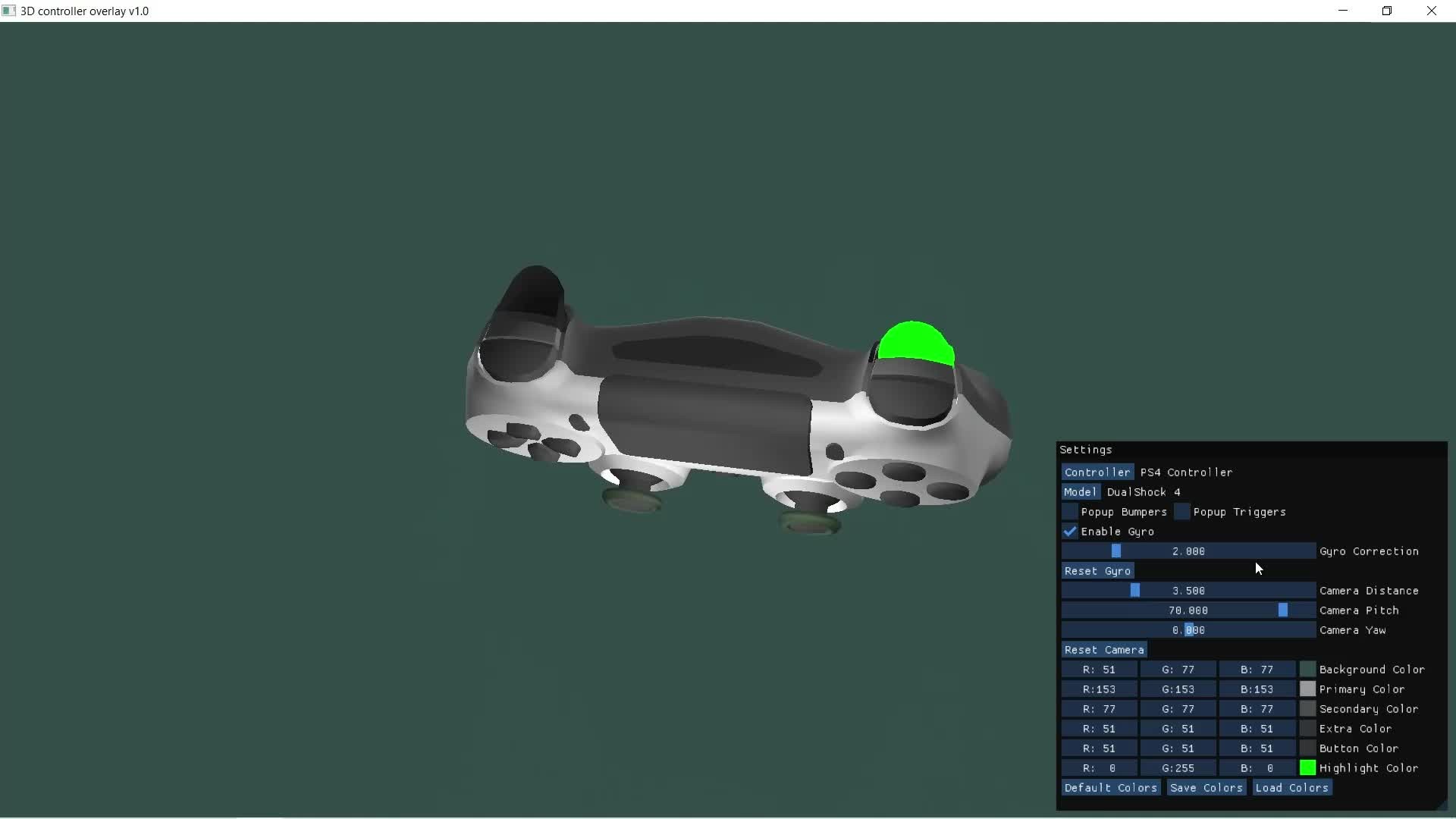This screenshot has height=819, width=1456.
Task: Open the Model selection dropdown
Action: pyautogui.click(x=1080, y=492)
